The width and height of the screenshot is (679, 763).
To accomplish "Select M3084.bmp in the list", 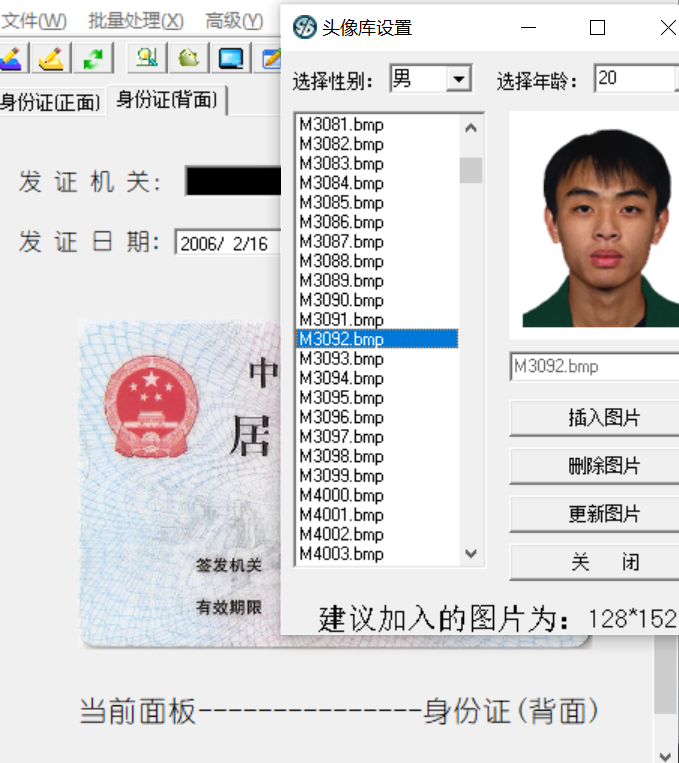I will coord(377,183).
